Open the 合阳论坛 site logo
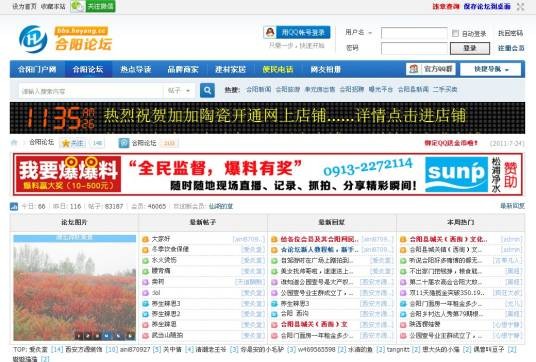Screen dimensions: 536x362 (x=66, y=39)
